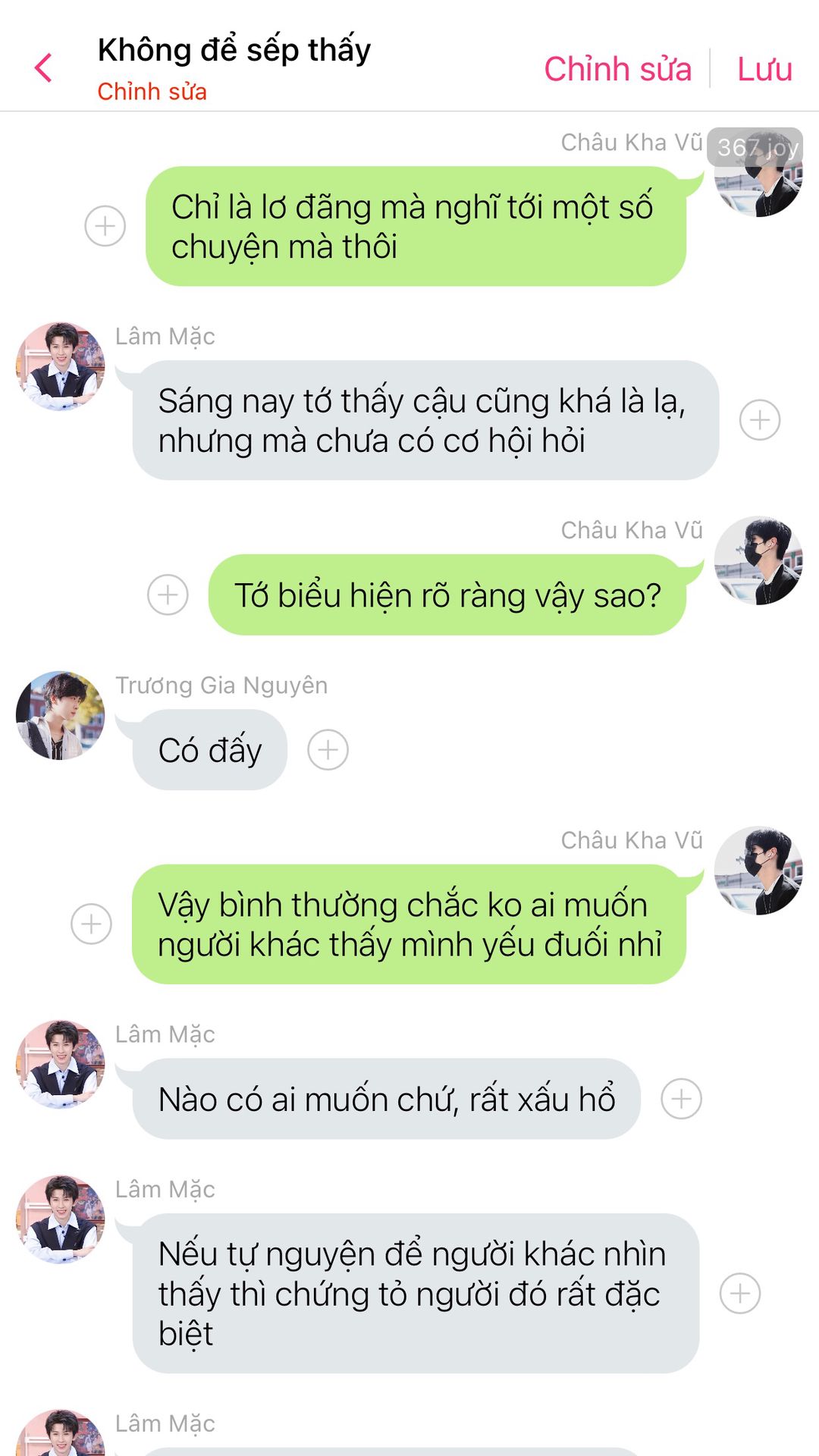819x1456 pixels.
Task: Tap red "Chỉnh sửa" link under the title
Action: tap(152, 92)
